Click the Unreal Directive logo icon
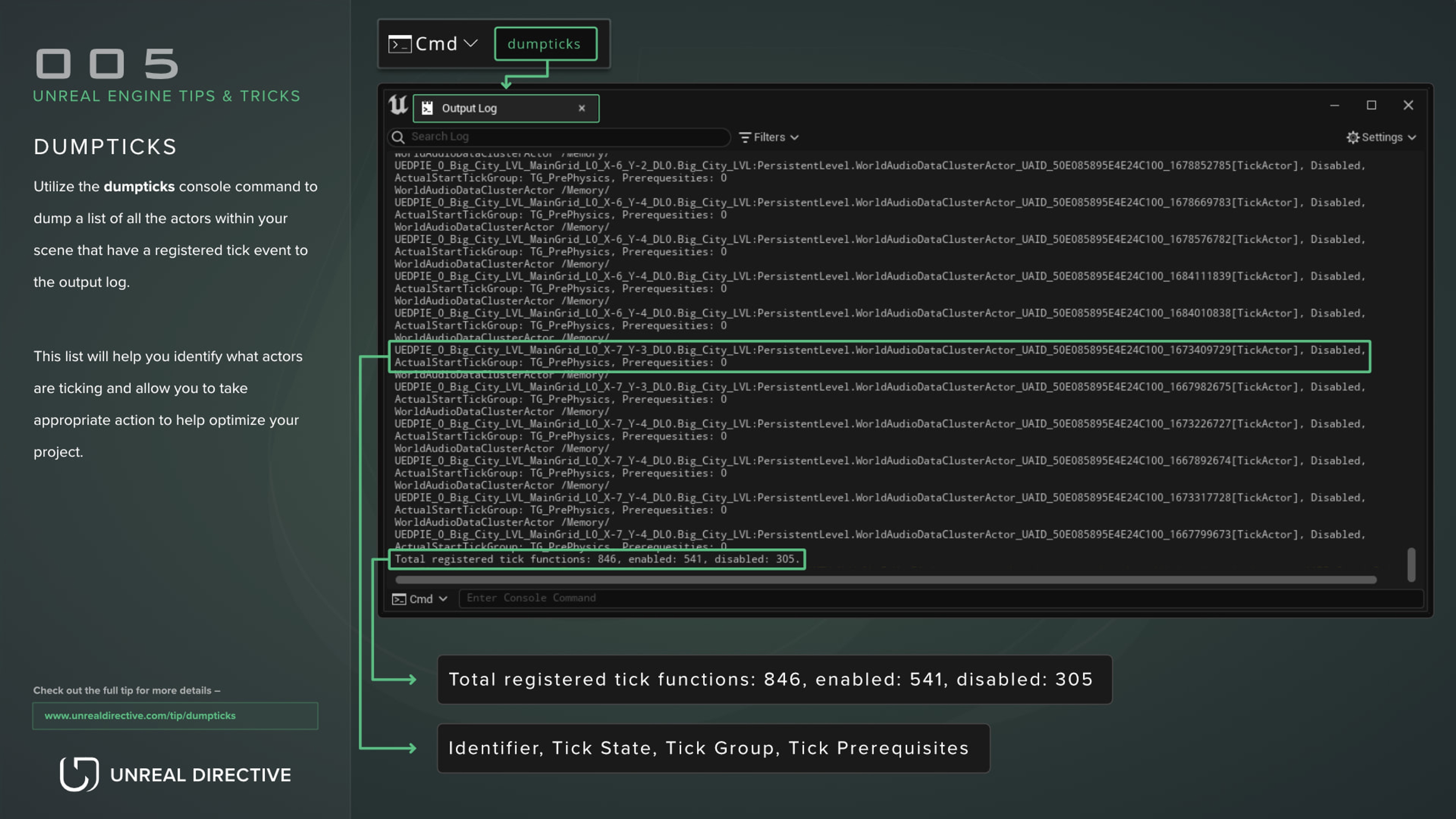Screen dimensions: 1456x819 pos(79,774)
